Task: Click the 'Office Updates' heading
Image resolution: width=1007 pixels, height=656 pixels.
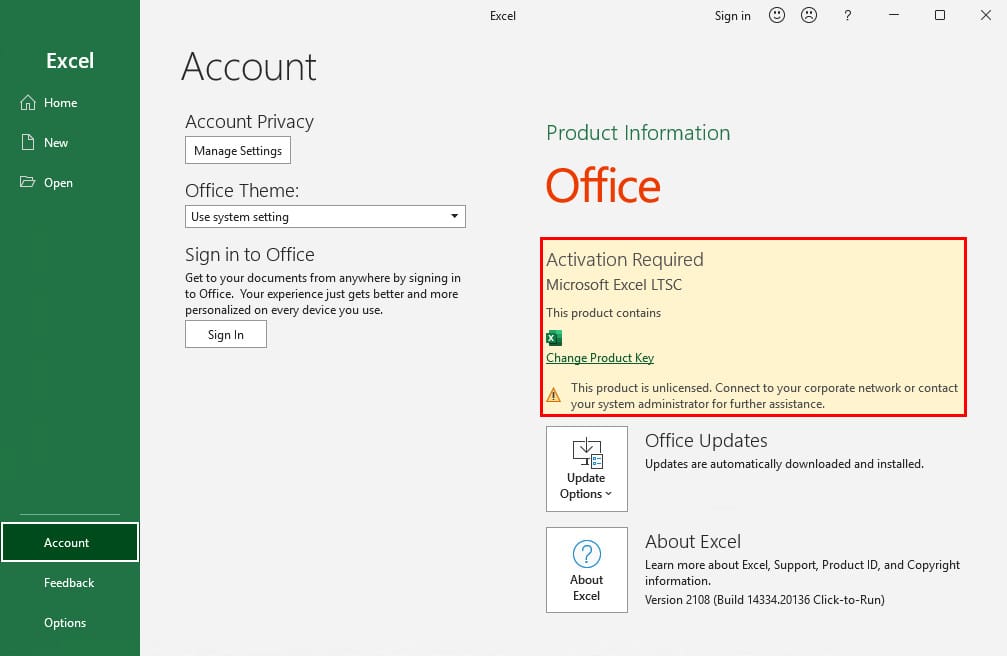Action: [706, 440]
